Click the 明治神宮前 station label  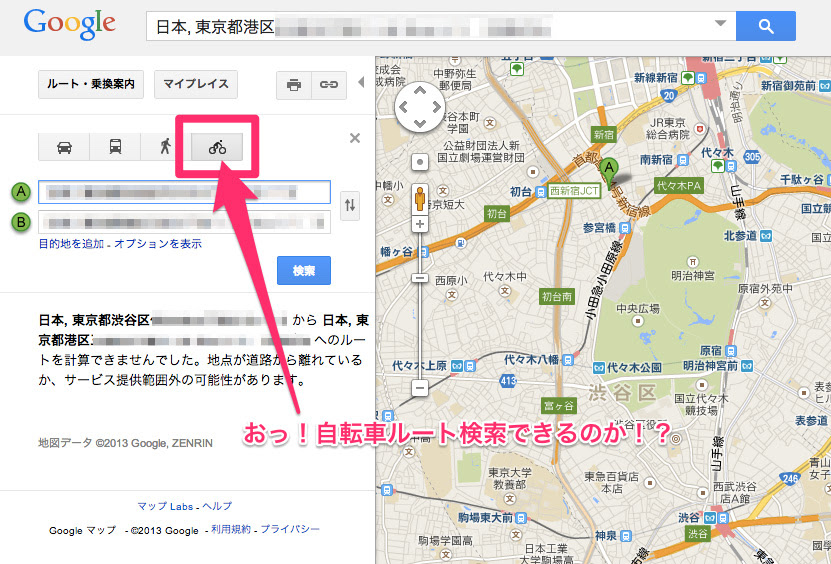tap(711, 365)
